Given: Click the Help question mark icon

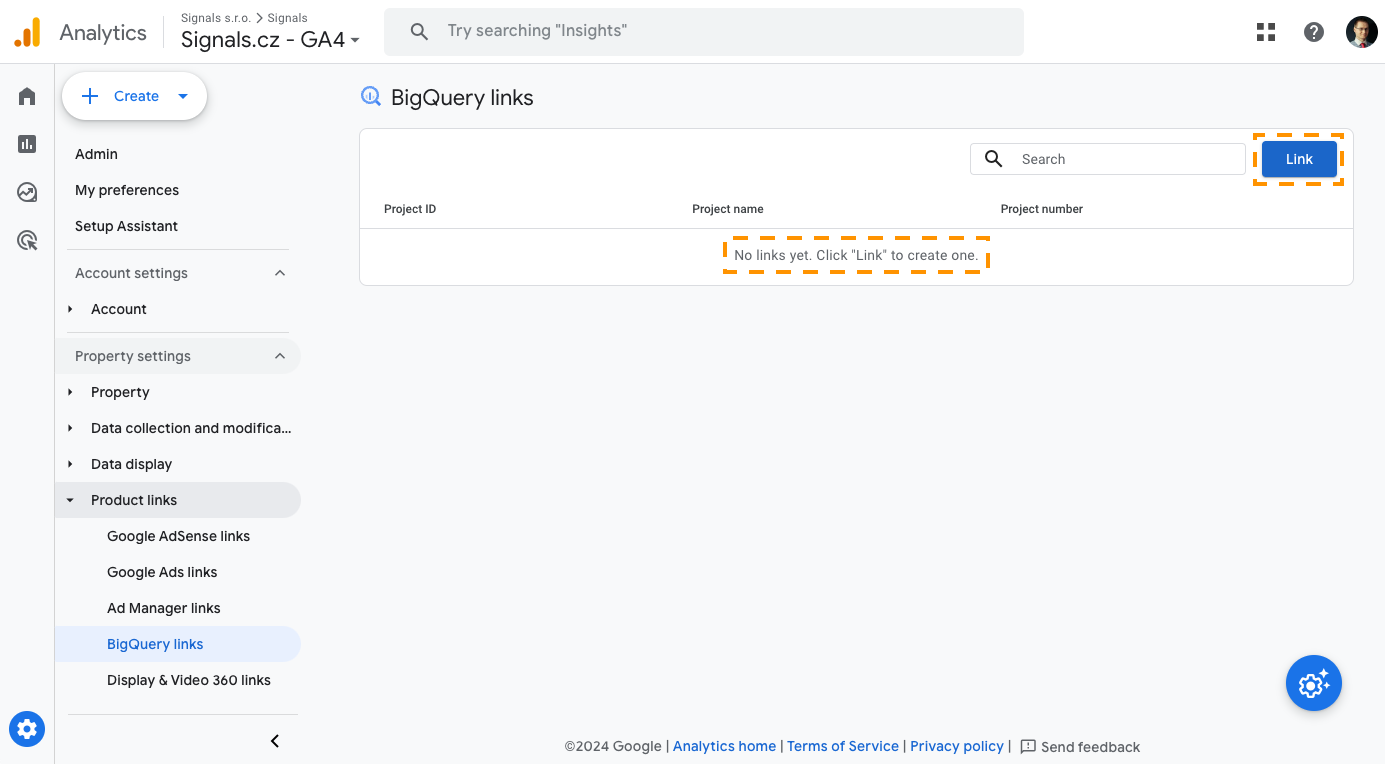Looking at the screenshot, I should click(1314, 32).
